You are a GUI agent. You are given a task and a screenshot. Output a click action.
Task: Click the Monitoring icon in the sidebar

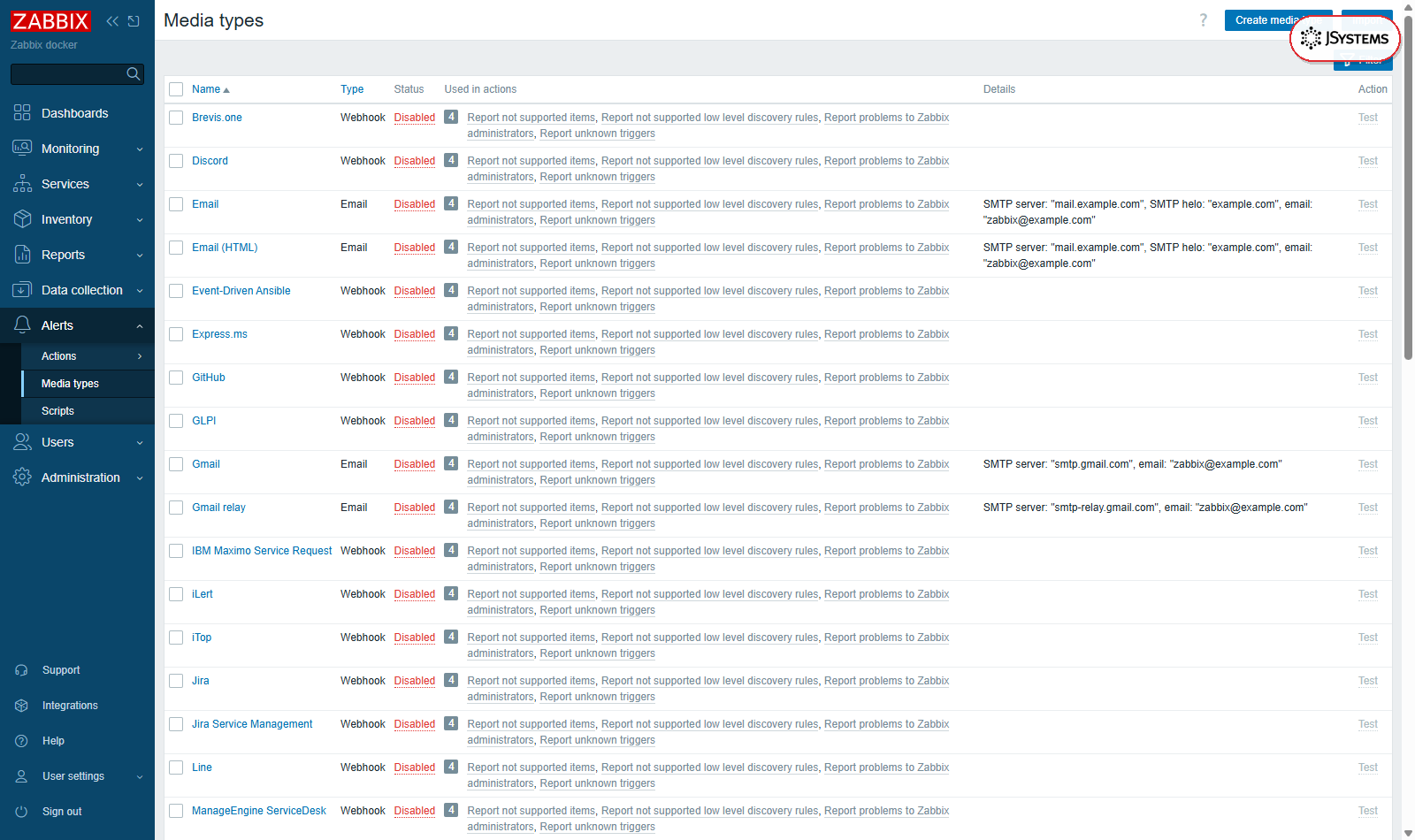click(22, 149)
